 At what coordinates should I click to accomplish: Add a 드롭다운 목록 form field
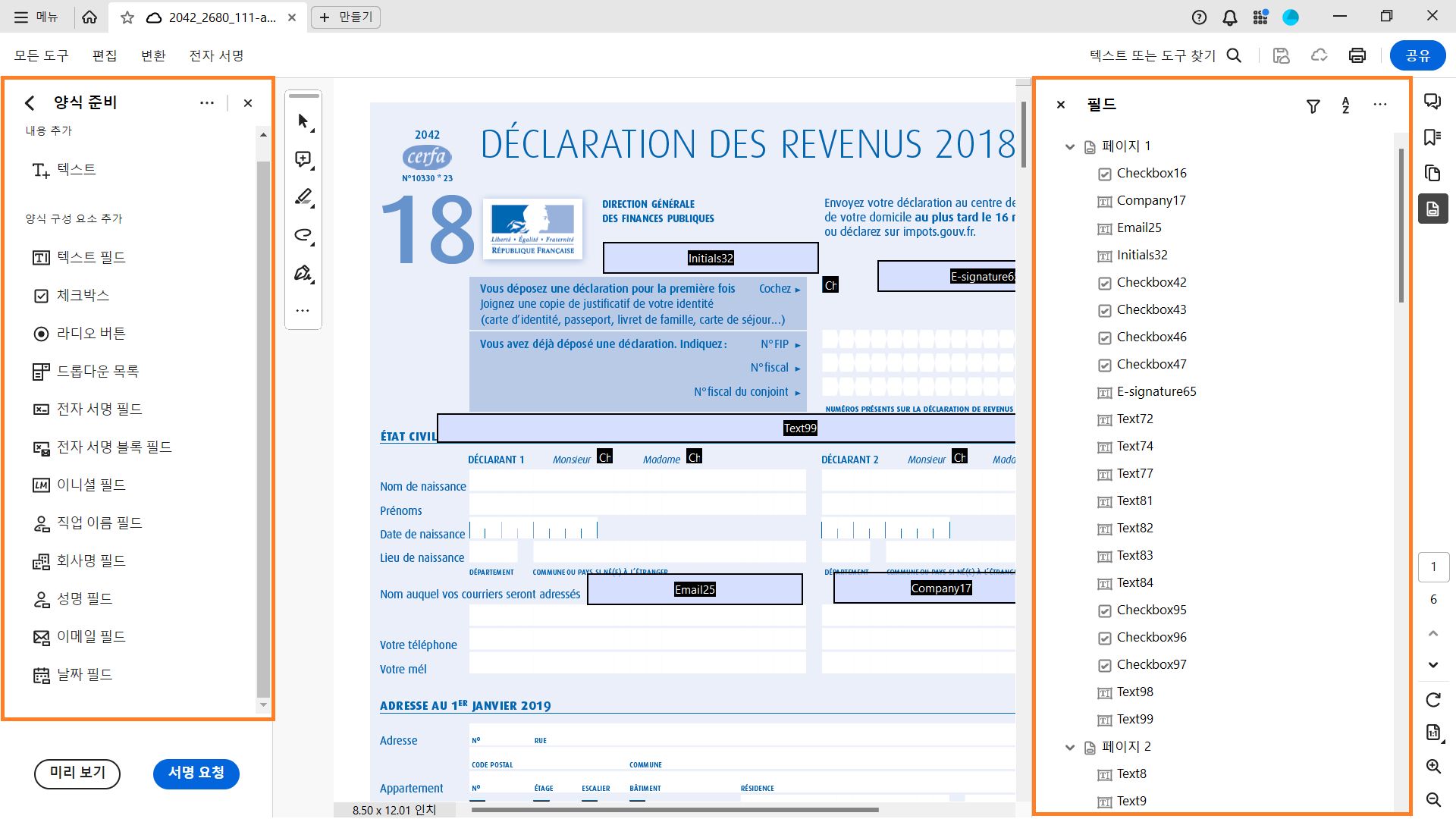click(x=97, y=372)
